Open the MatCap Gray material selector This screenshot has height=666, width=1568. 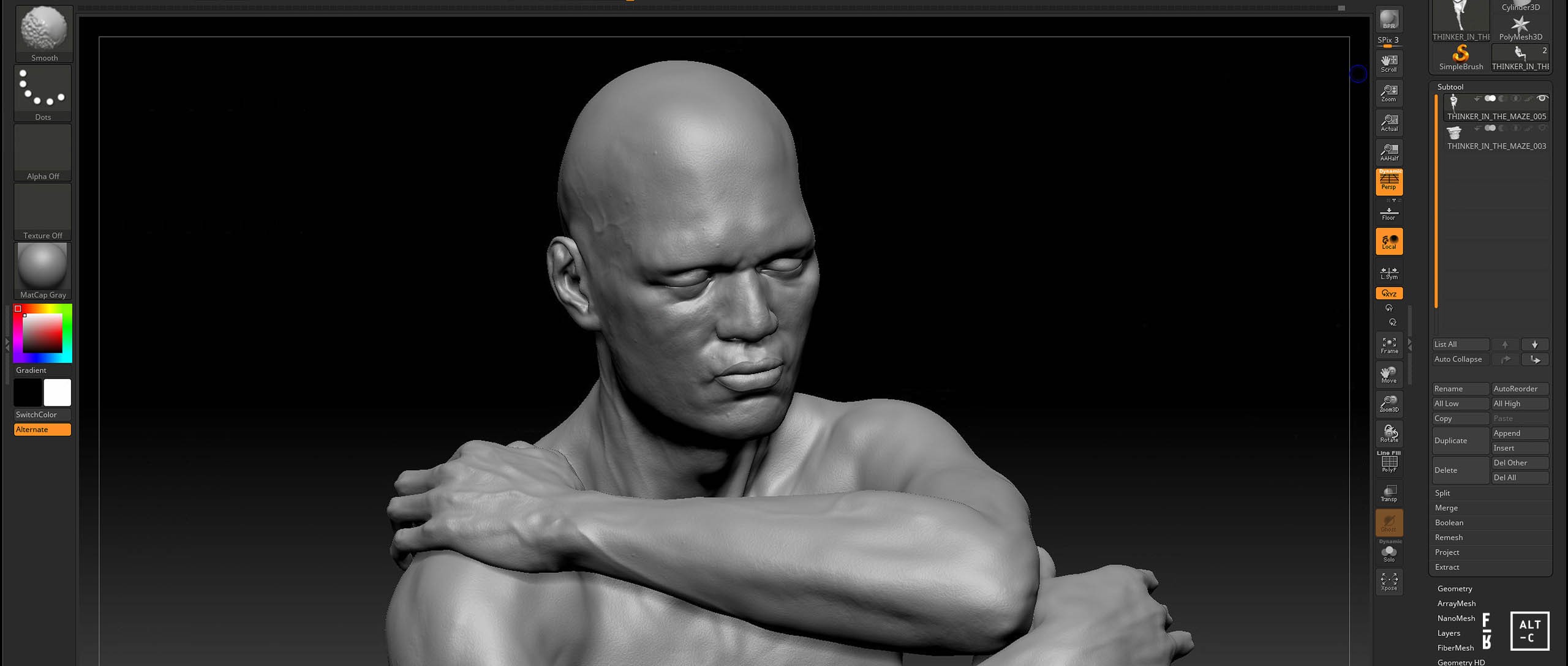43,271
